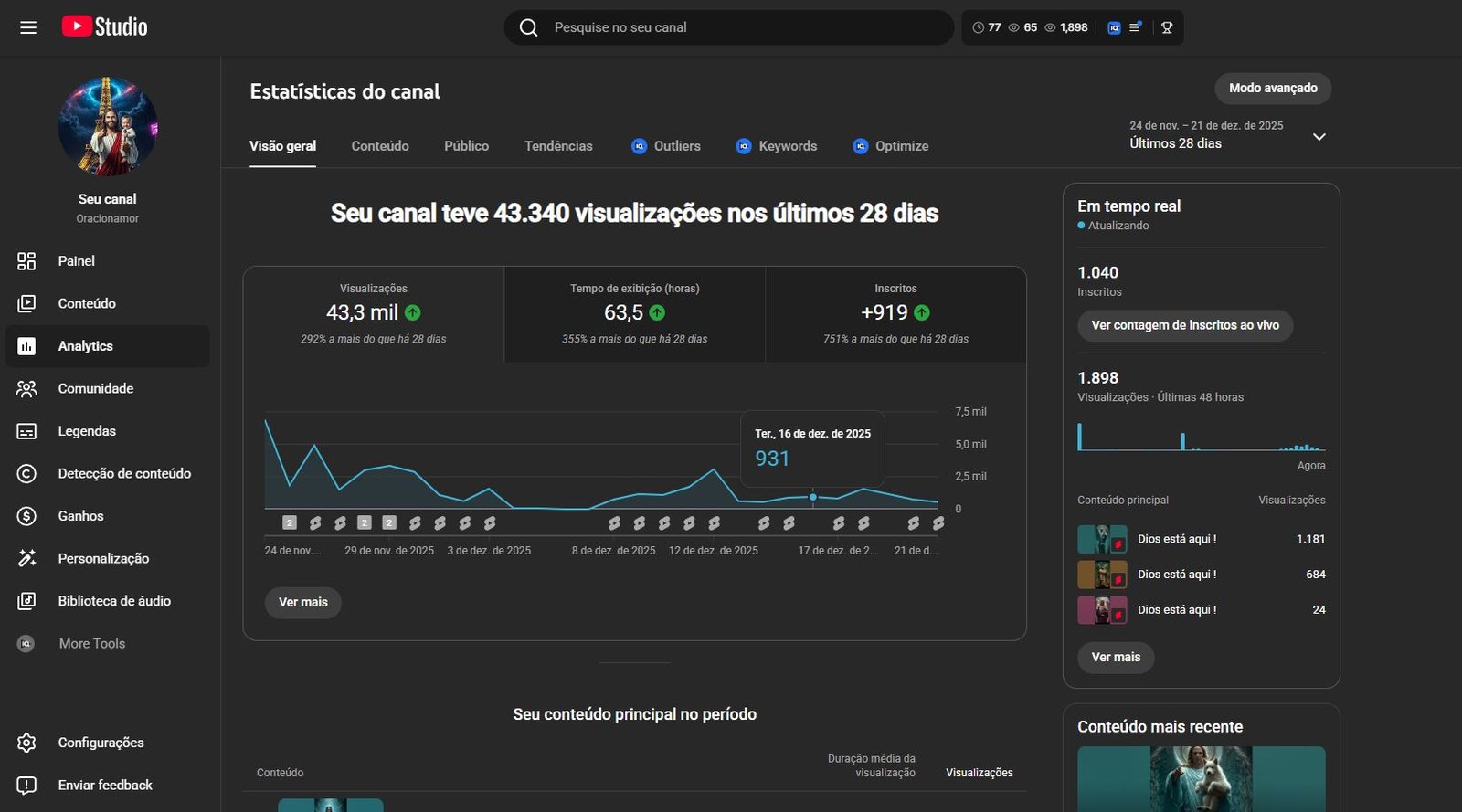Open Biblioteca de áudio
This screenshot has height=812, width=1462.
pyautogui.click(x=114, y=601)
